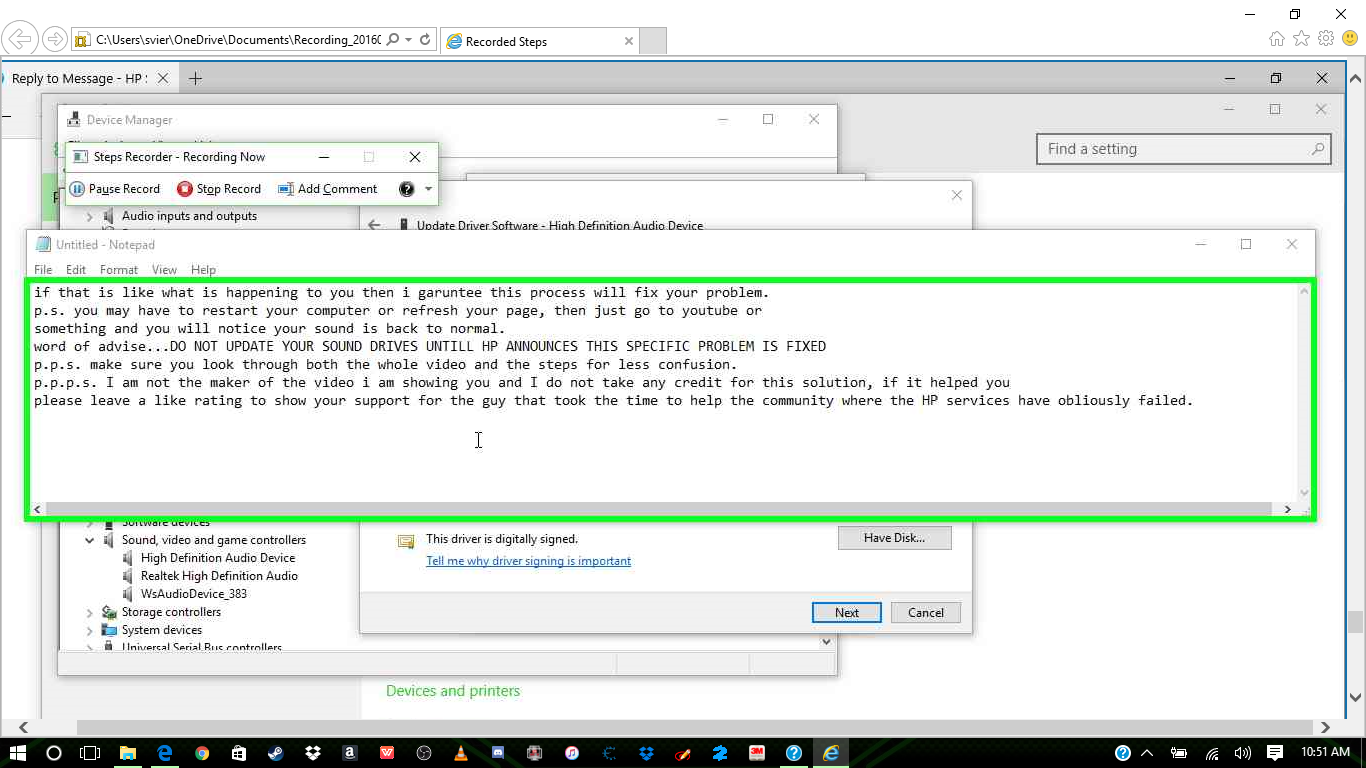Select WsAudioDevice_383 in Device Manager
The height and width of the screenshot is (768, 1366).
194,594
